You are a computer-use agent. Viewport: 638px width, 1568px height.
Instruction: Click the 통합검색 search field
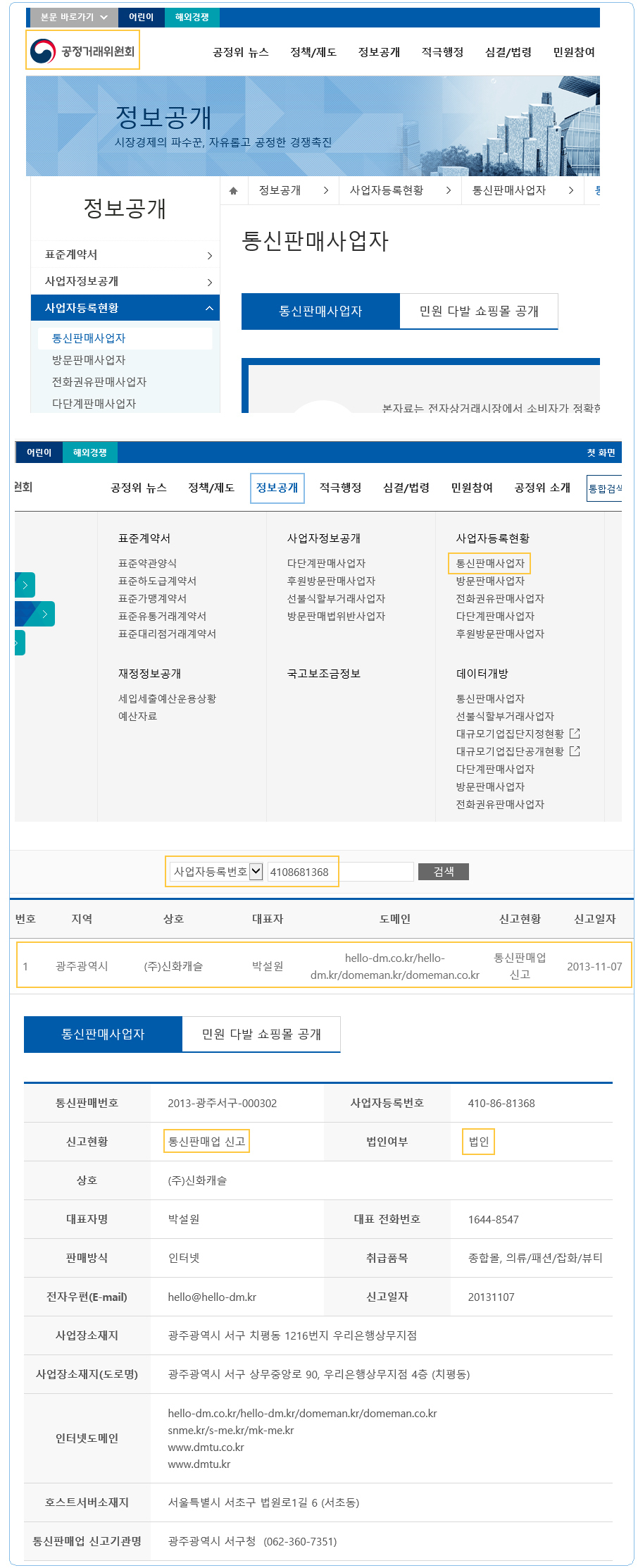[604, 488]
